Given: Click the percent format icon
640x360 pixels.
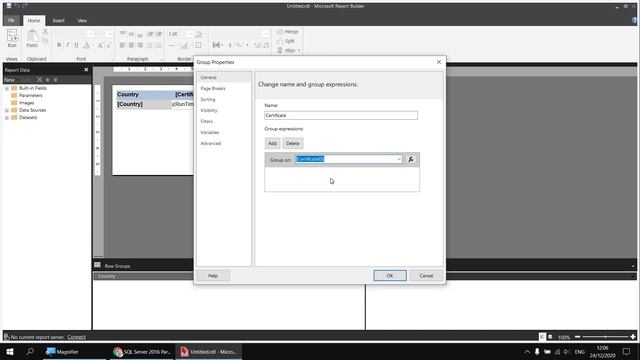Looking at the screenshot, I should [238, 45].
